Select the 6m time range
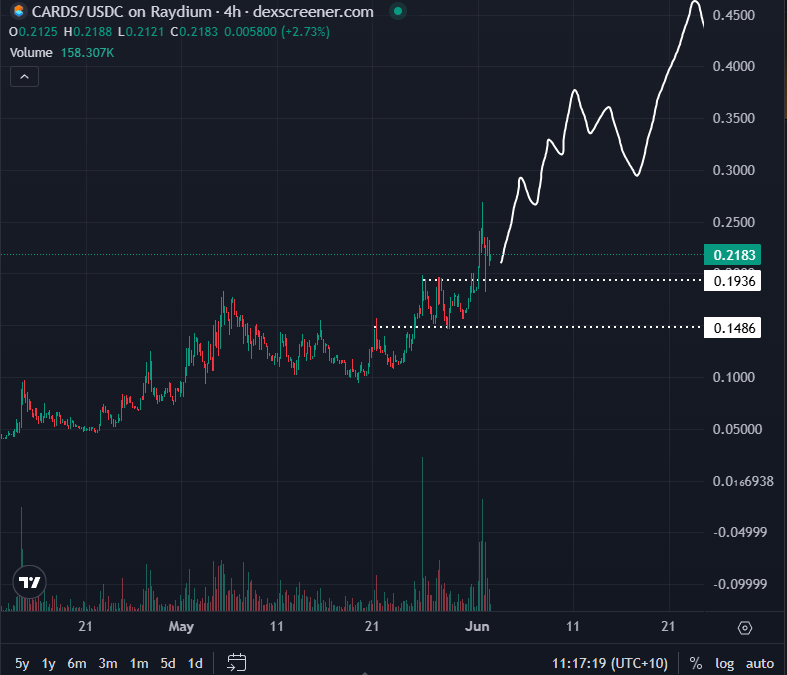Screen dimensions: 787x675 [77, 663]
